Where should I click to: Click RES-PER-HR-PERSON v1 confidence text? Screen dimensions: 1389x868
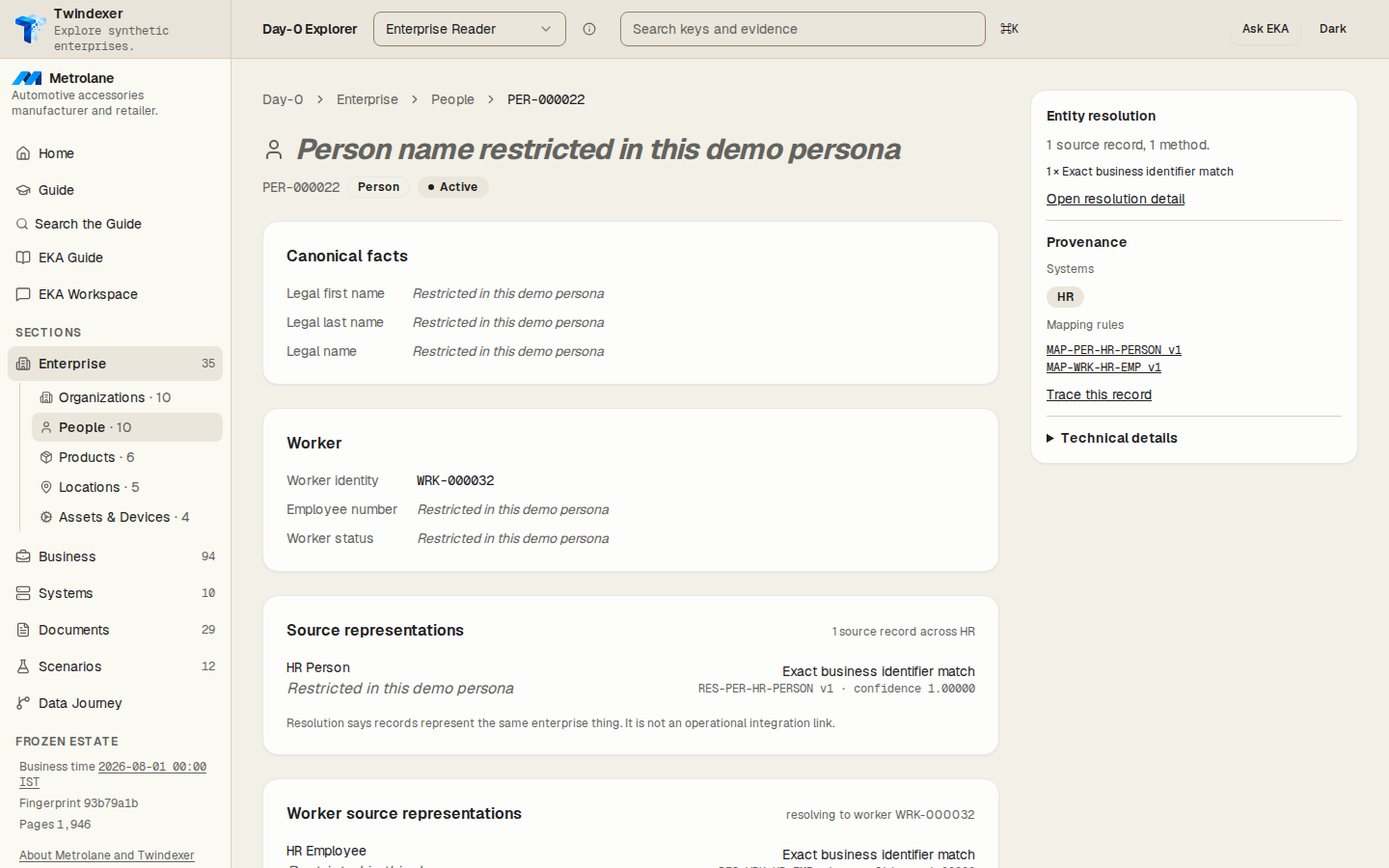[x=836, y=689]
